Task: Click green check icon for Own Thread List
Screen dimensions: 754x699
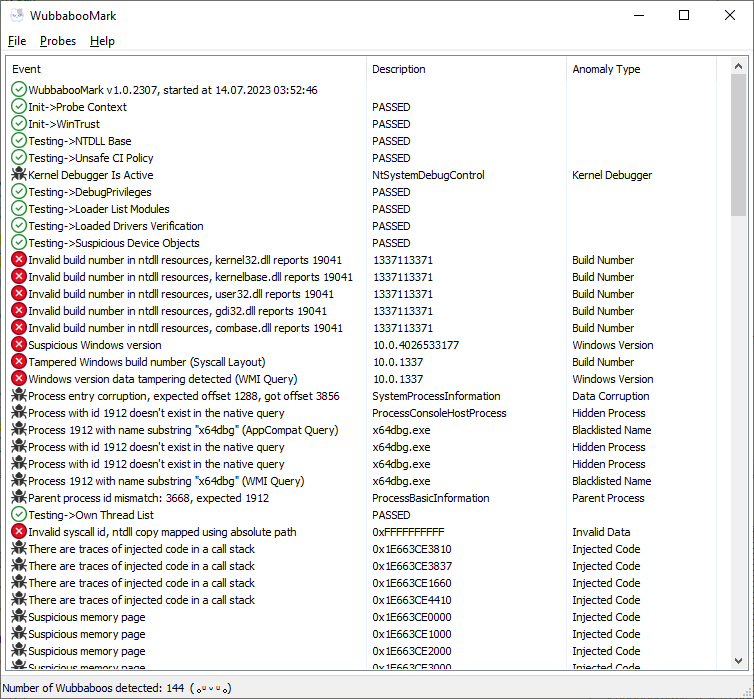Action: [x=19, y=514]
